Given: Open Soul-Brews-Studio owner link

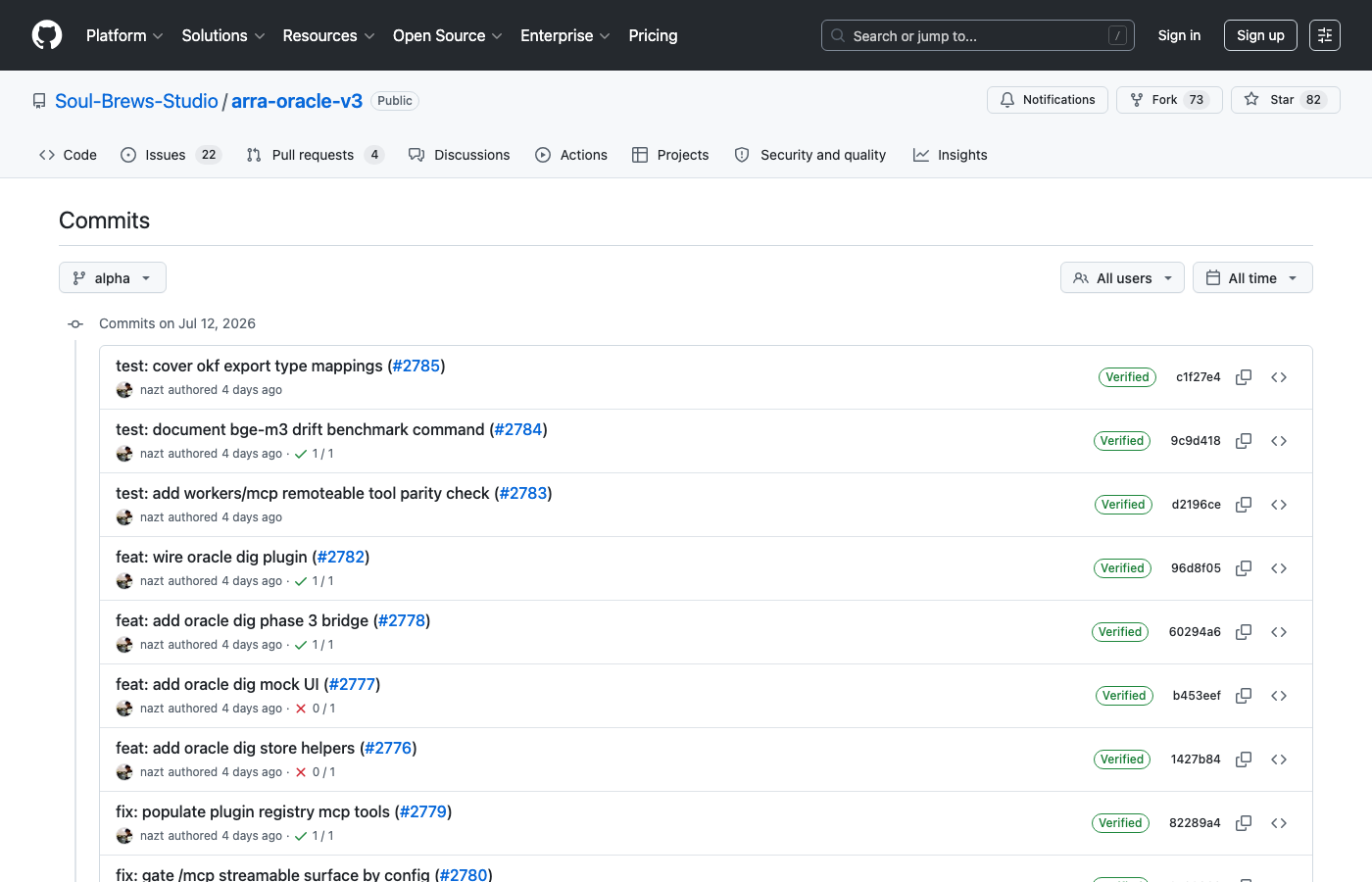Looking at the screenshot, I should click(x=136, y=101).
